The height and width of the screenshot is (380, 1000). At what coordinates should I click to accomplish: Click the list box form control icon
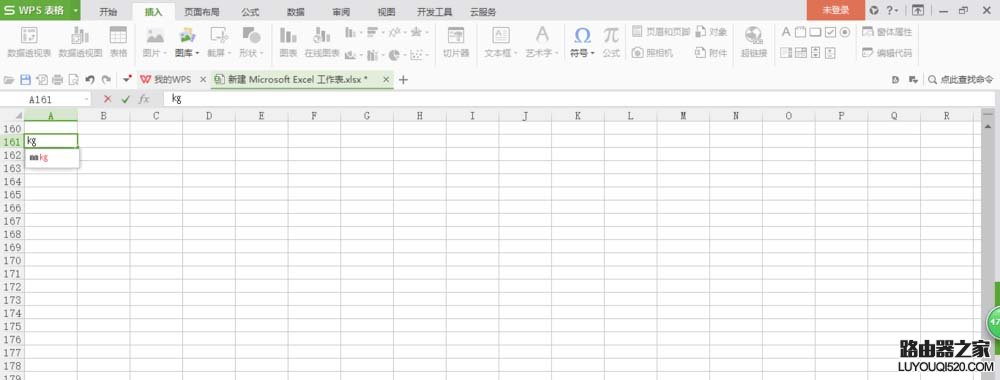tap(786, 53)
